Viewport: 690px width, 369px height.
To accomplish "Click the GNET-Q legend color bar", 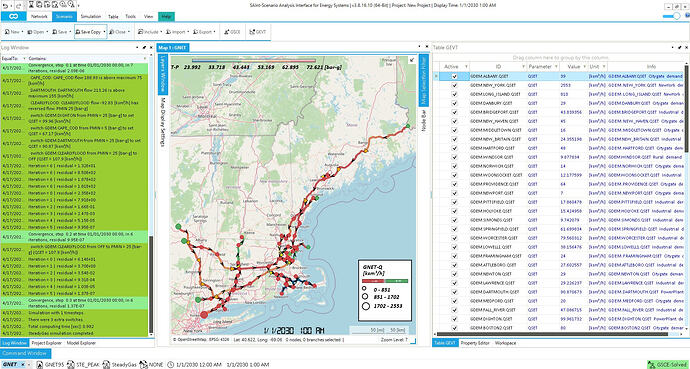I will [385, 281].
